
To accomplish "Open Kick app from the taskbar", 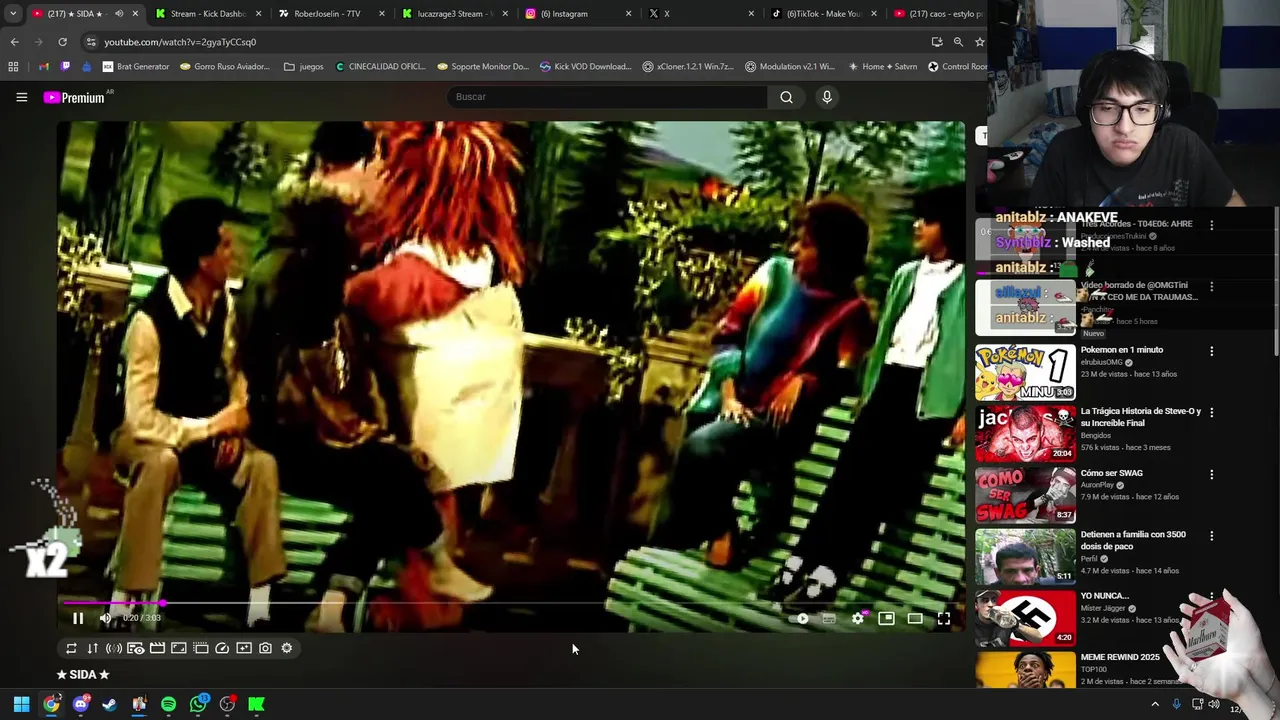I will pos(256,704).
